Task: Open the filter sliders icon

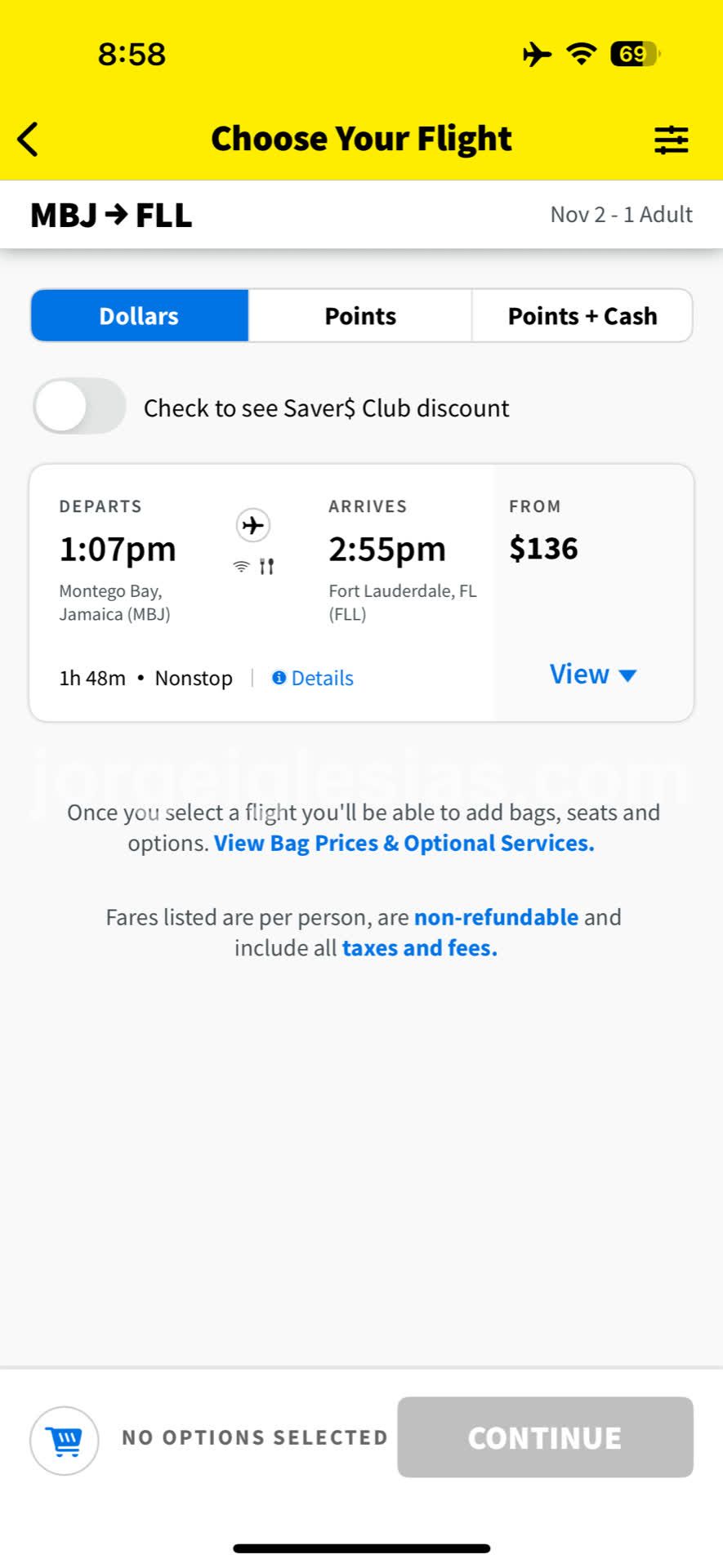Action: tap(671, 140)
